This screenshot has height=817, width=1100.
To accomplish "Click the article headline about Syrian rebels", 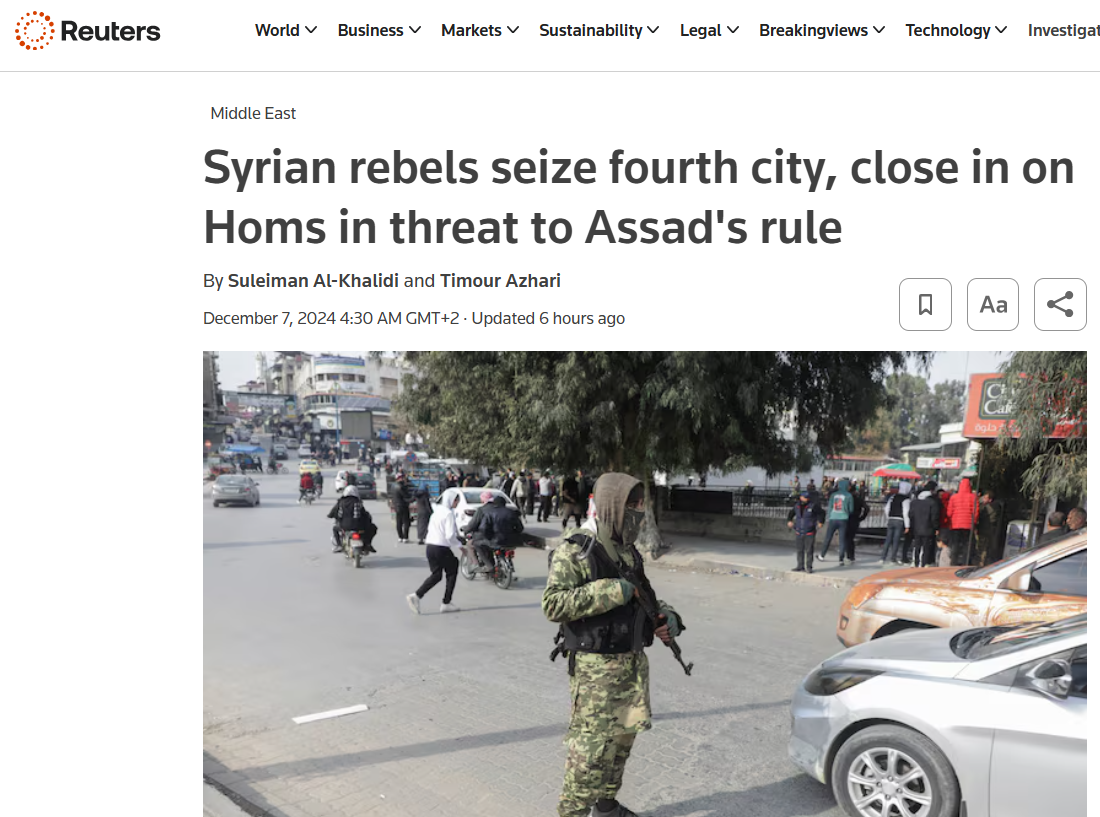I will (638, 198).
